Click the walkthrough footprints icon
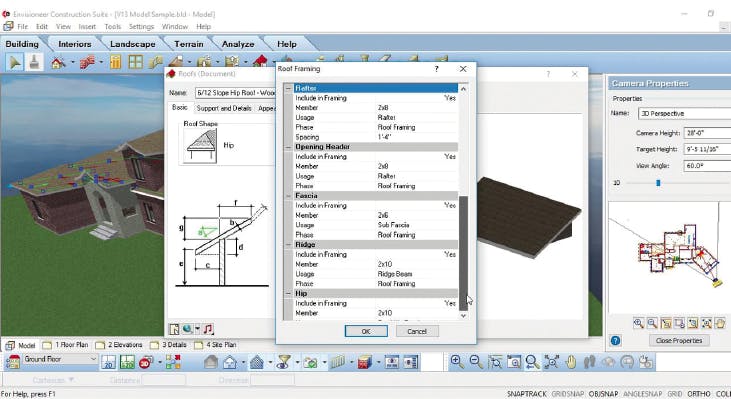The width and height of the screenshot is (731, 399). pyautogui.click(x=590, y=362)
